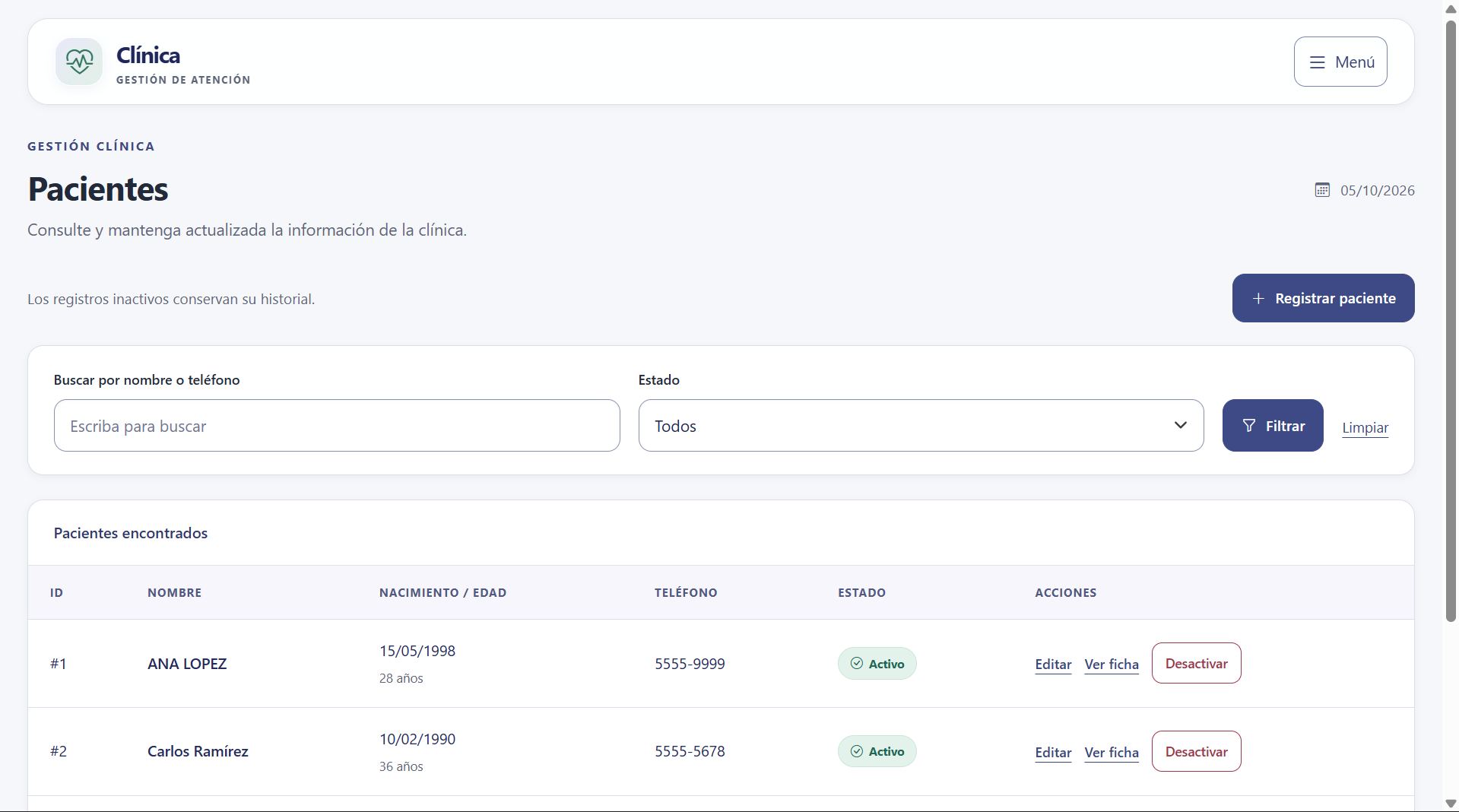1459x812 pixels.
Task: Expand the Estado dropdown showing Todos
Action: (921, 426)
